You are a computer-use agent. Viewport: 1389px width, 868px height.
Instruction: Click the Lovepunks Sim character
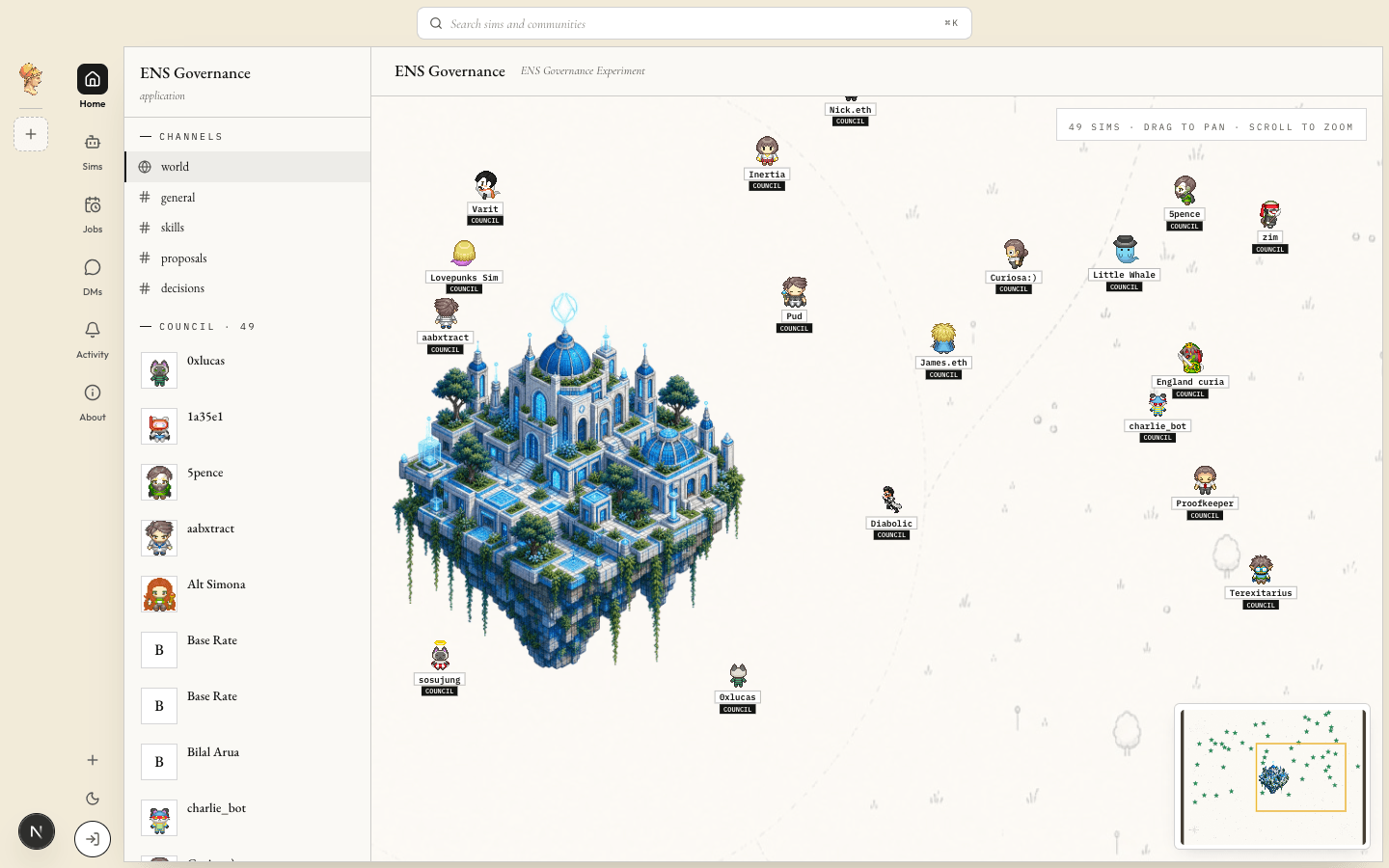click(464, 254)
